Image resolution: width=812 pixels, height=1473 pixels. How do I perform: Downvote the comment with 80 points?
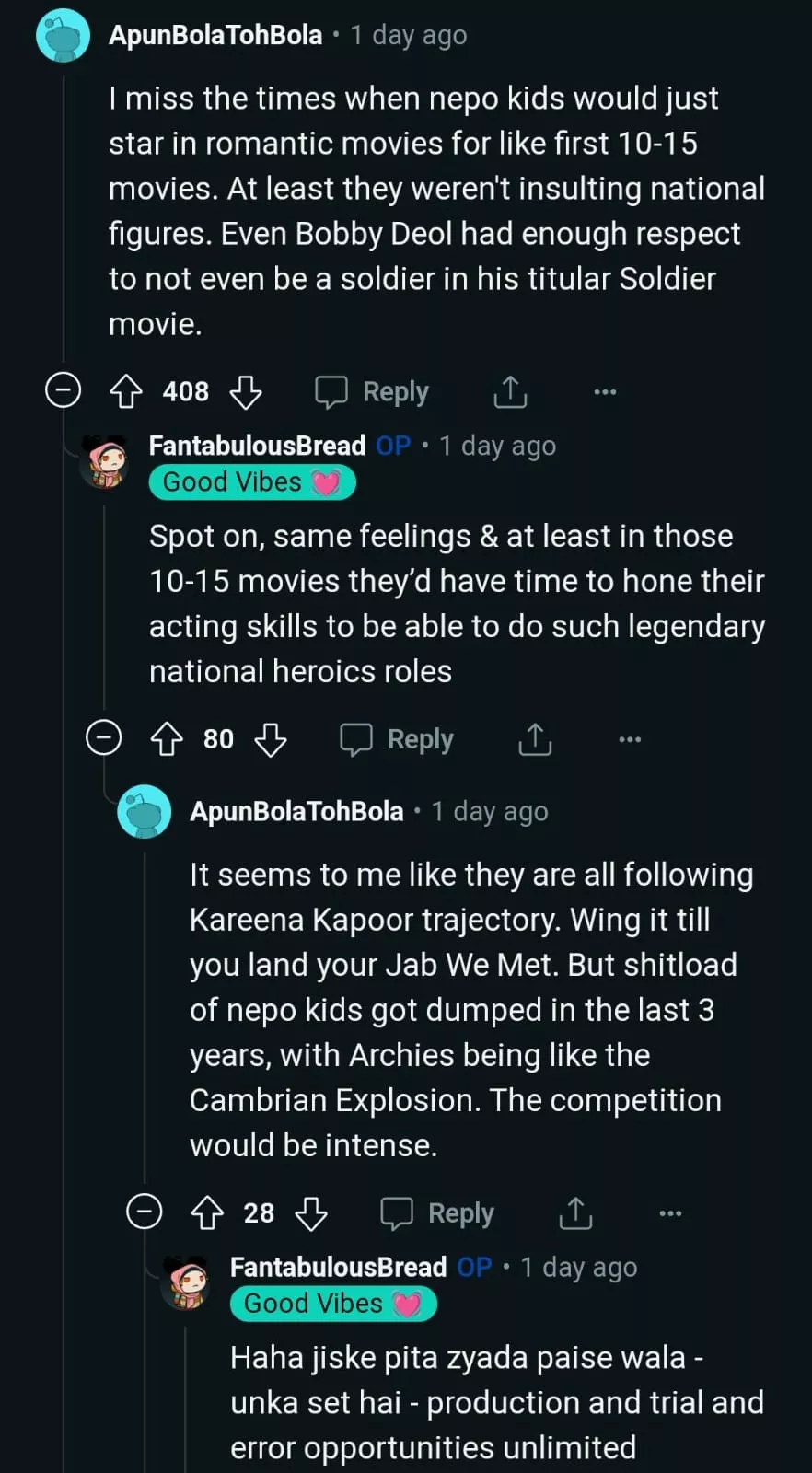271,739
